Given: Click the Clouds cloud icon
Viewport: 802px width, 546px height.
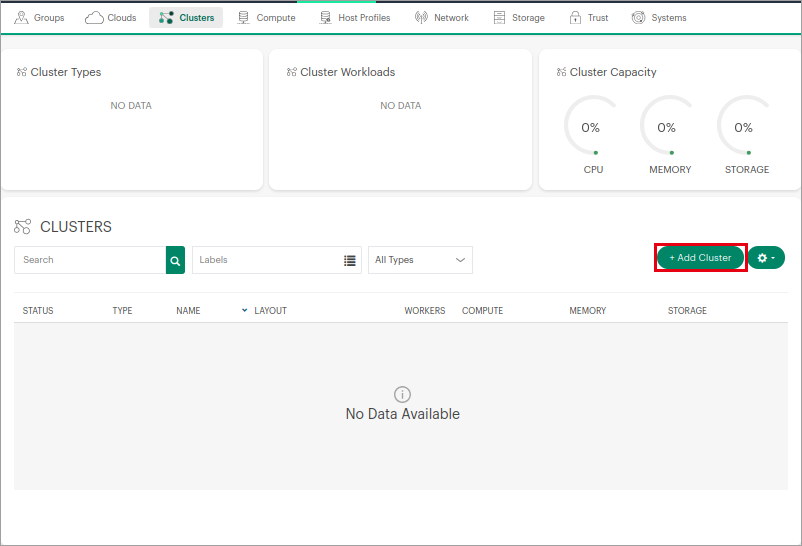Looking at the screenshot, I should [94, 18].
